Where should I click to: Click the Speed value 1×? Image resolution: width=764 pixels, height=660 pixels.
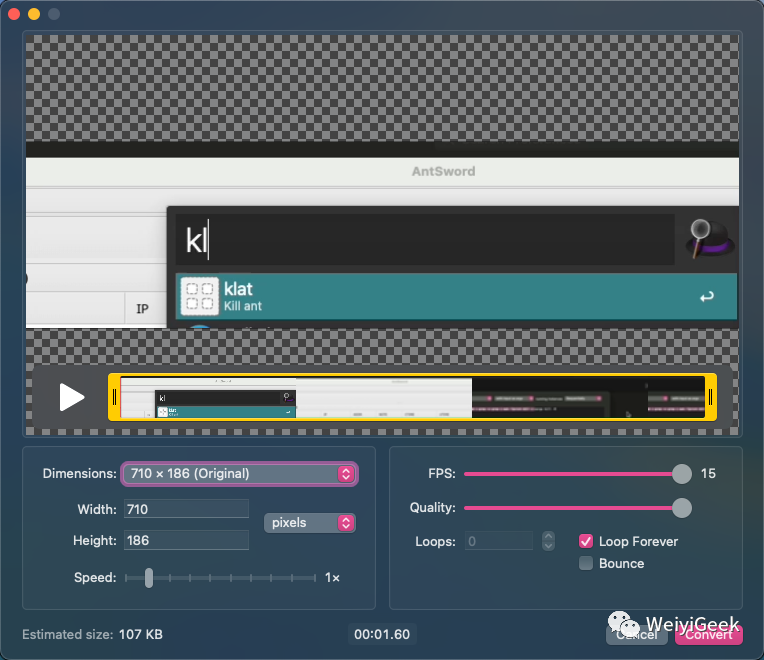click(332, 578)
